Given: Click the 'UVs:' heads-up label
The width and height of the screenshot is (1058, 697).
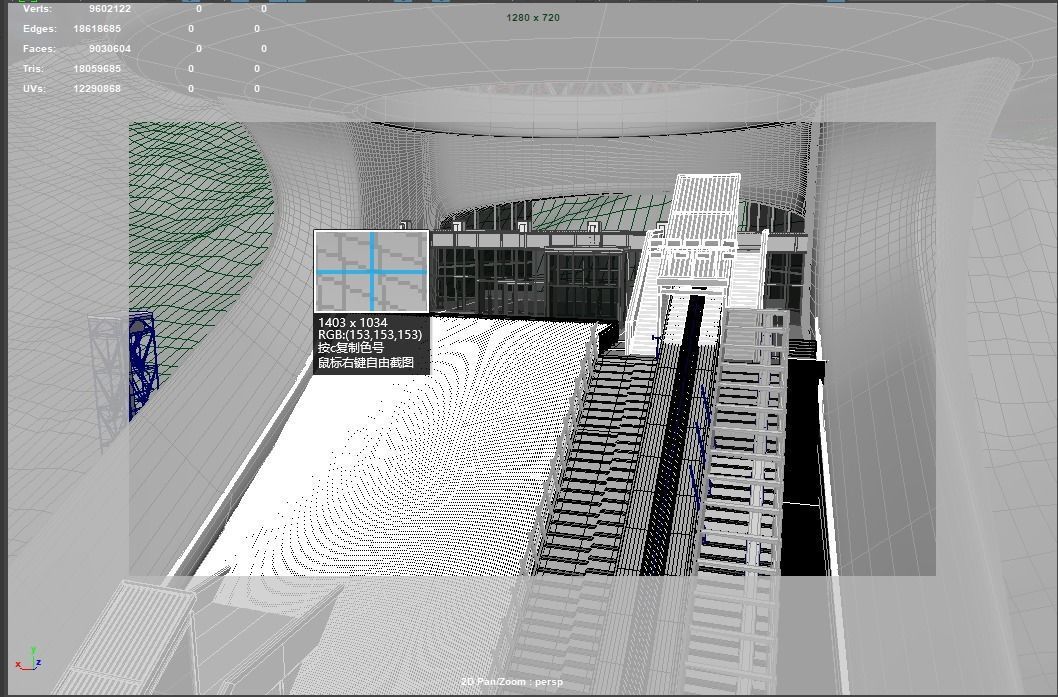Looking at the screenshot, I should tap(34, 88).
